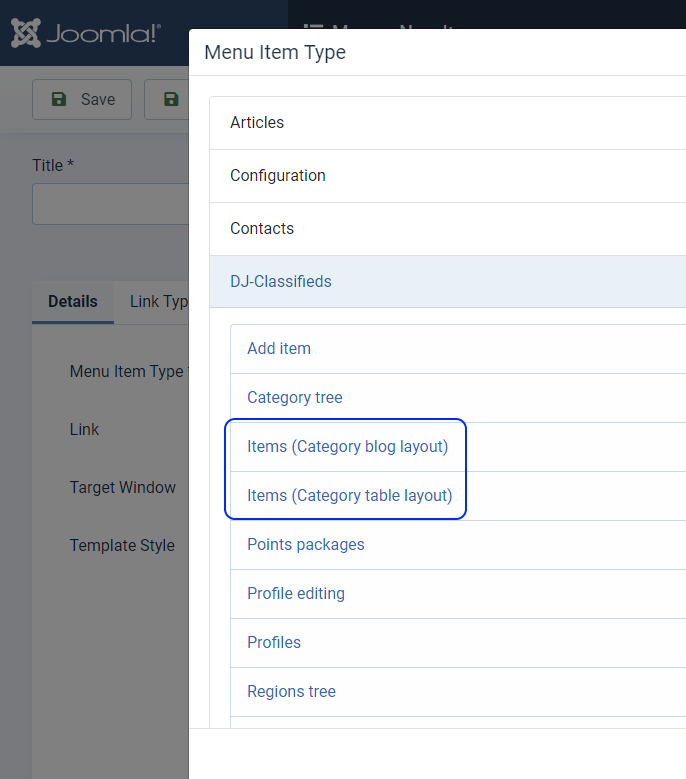
Task: Choose the Regions tree menu type
Action: 458,692
